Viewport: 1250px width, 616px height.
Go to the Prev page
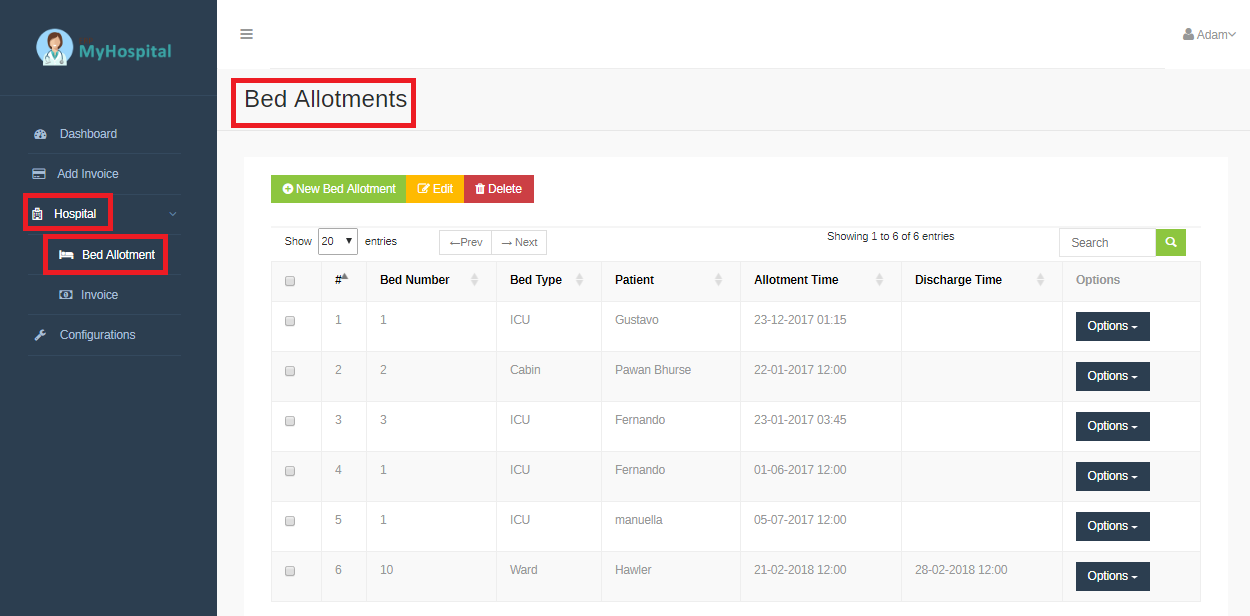click(x=465, y=242)
